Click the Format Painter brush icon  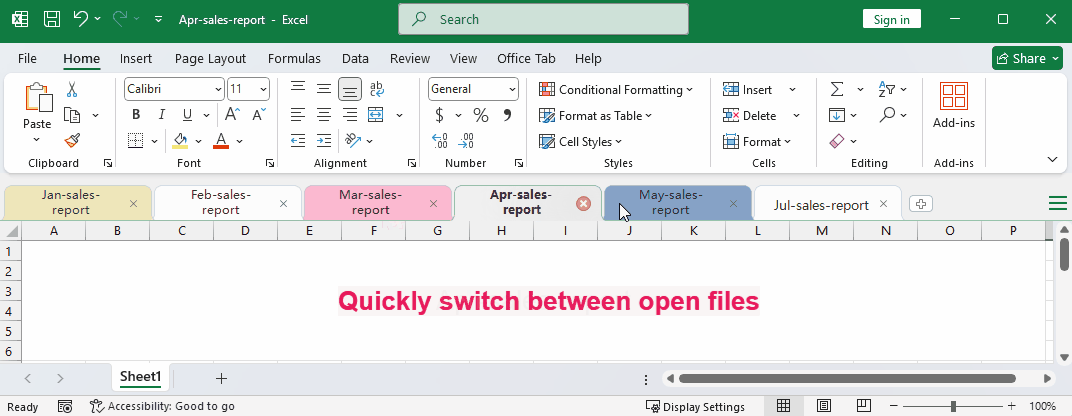[72, 141]
